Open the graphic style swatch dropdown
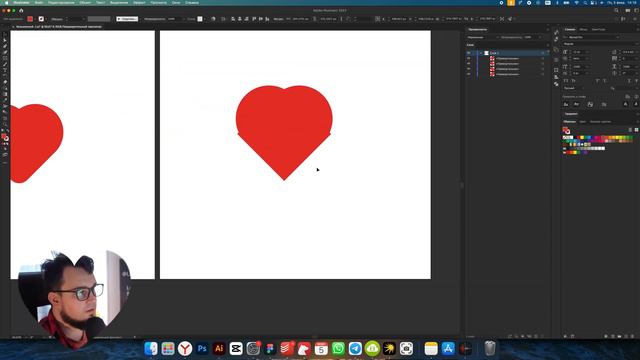 pyautogui.click(x=205, y=19)
